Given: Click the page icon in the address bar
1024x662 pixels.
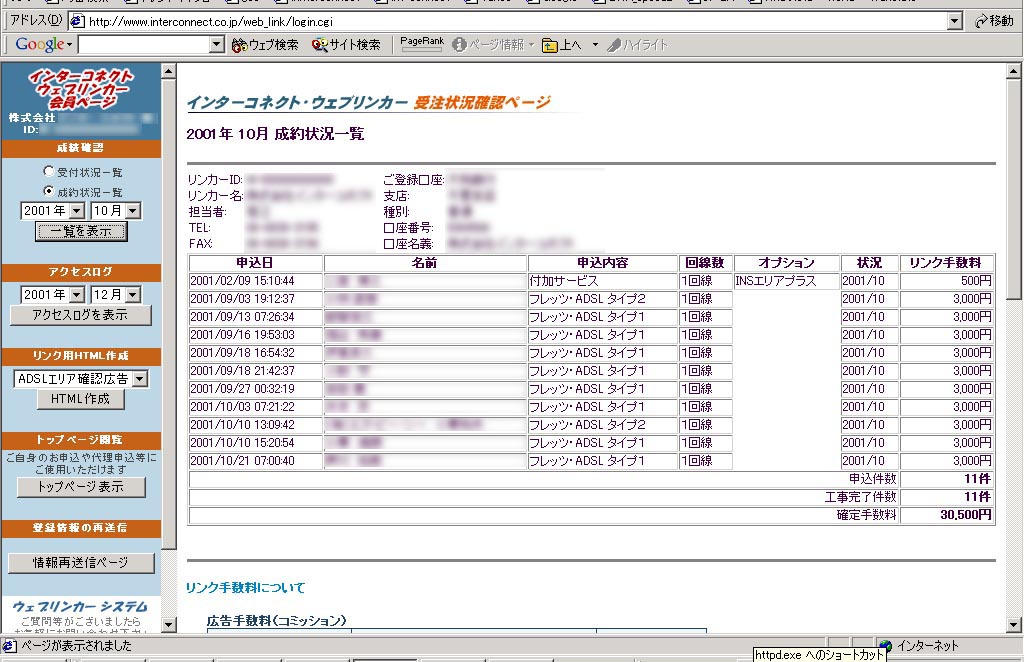Looking at the screenshot, I should [76, 21].
